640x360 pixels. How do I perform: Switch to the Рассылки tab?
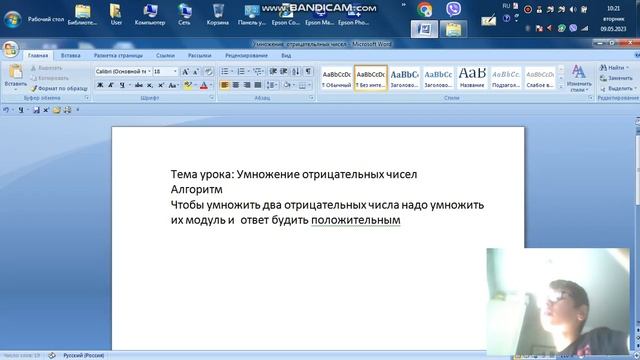[x=200, y=56]
